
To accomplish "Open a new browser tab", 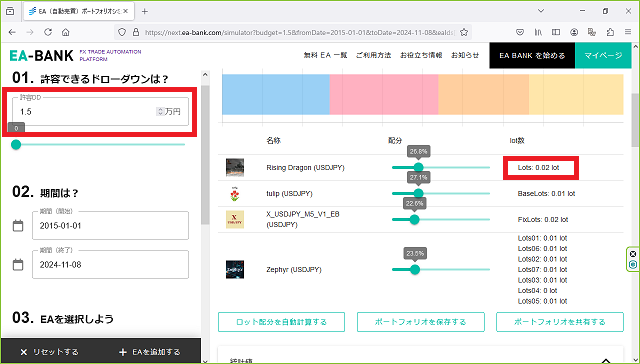I will click(144, 11).
